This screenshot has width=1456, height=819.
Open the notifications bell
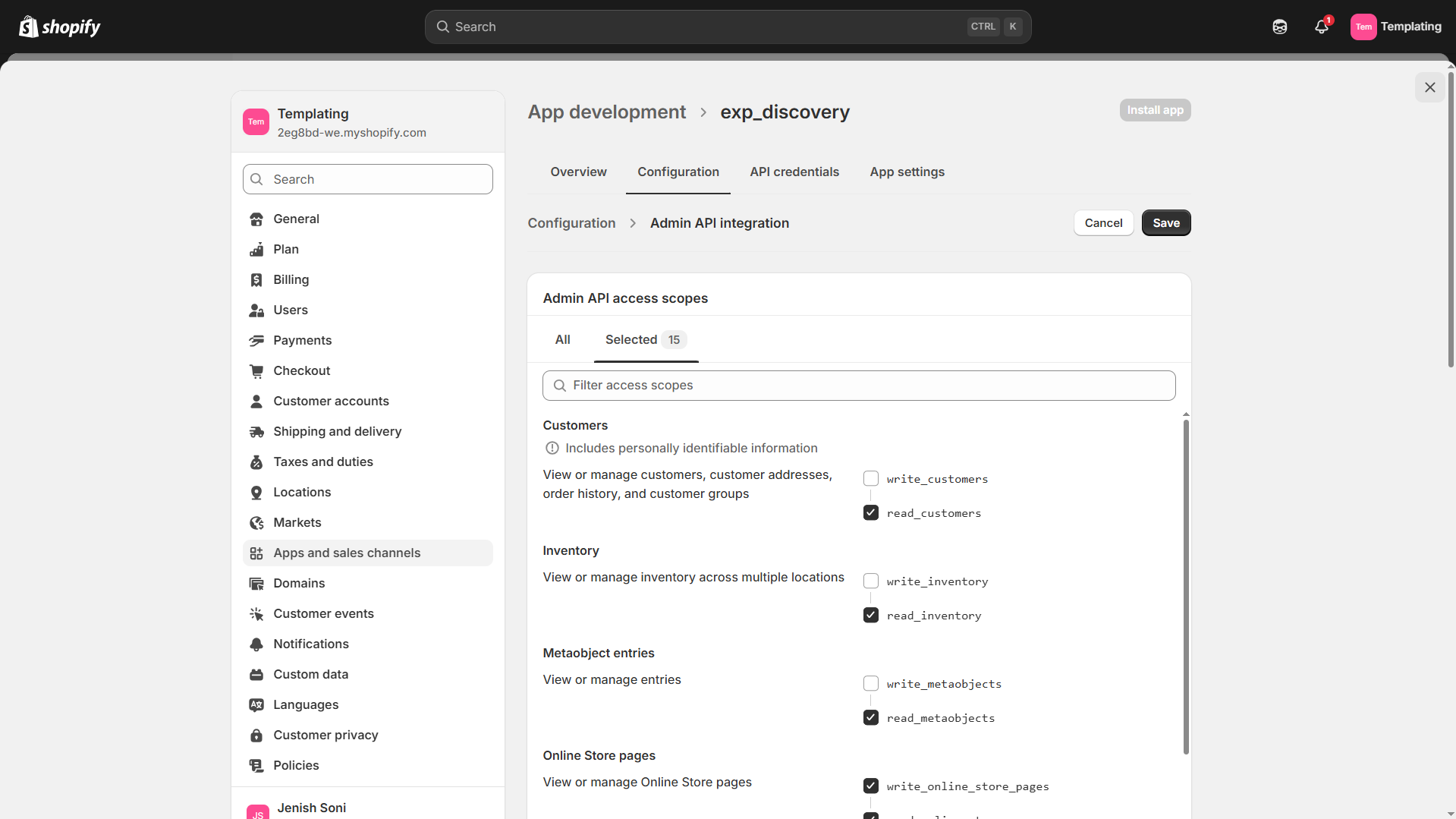1322,27
